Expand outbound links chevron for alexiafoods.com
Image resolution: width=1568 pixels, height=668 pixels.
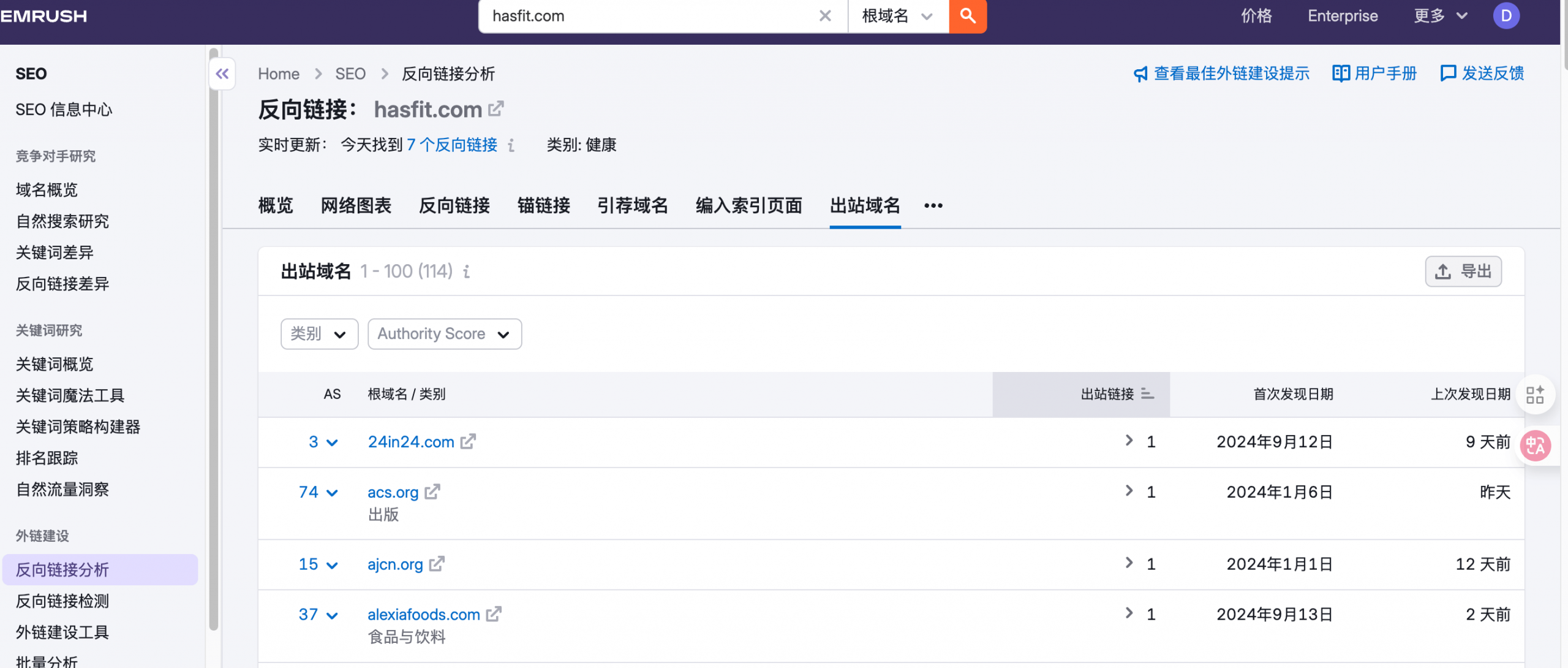pyautogui.click(x=1129, y=613)
